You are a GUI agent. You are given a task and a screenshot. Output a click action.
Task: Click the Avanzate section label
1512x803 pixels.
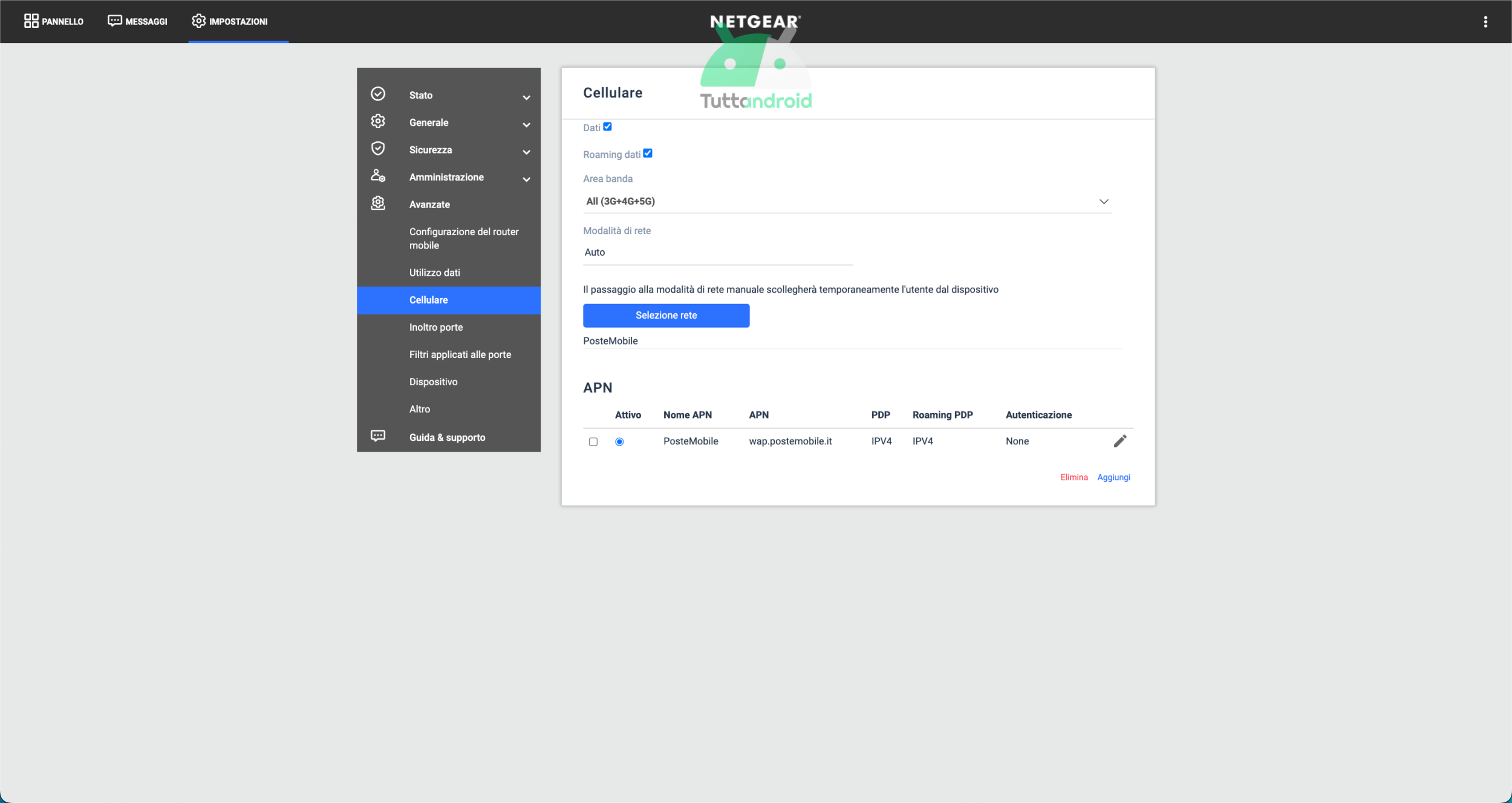coord(429,204)
